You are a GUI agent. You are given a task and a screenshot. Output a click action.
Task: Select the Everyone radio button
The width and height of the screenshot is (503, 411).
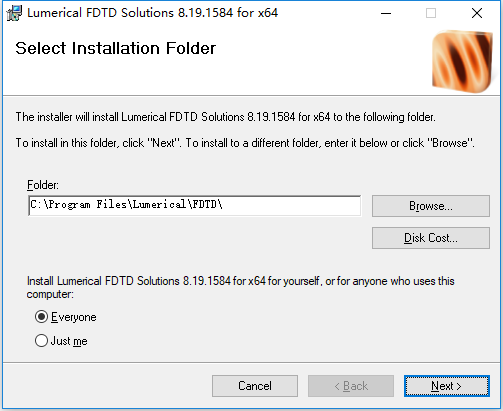41,317
